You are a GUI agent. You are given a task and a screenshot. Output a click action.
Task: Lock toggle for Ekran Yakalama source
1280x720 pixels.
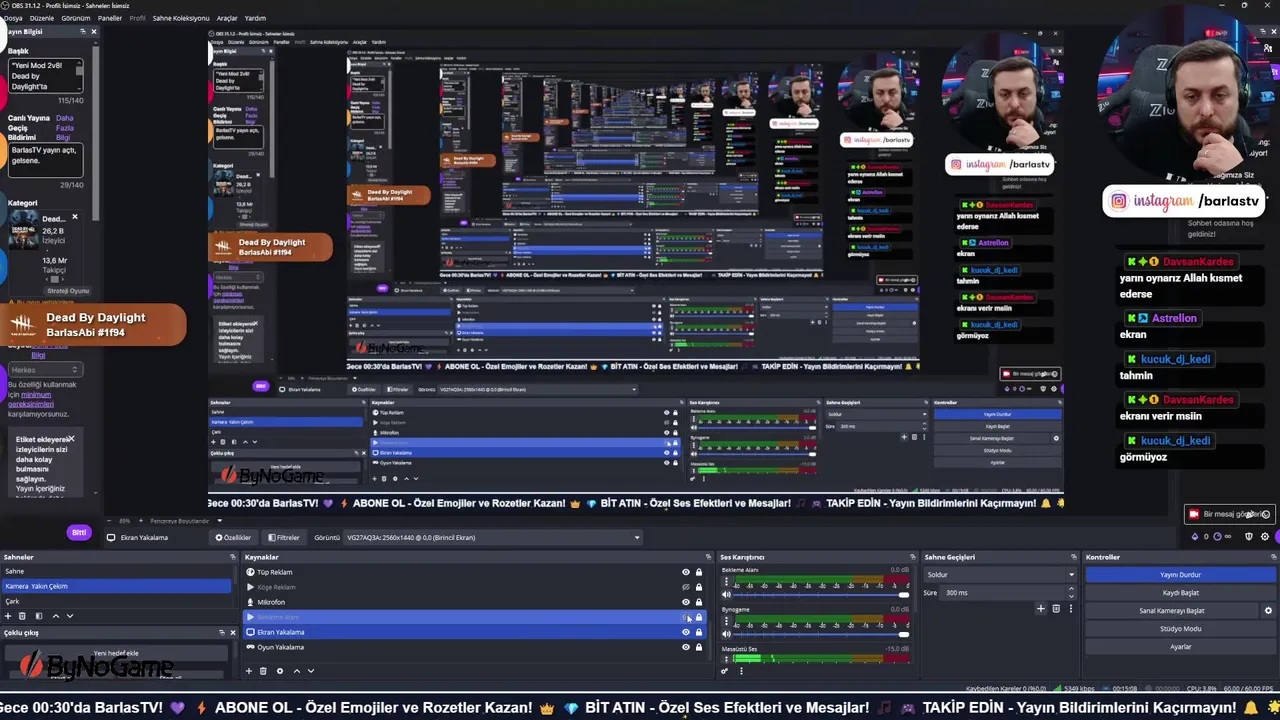tap(699, 632)
